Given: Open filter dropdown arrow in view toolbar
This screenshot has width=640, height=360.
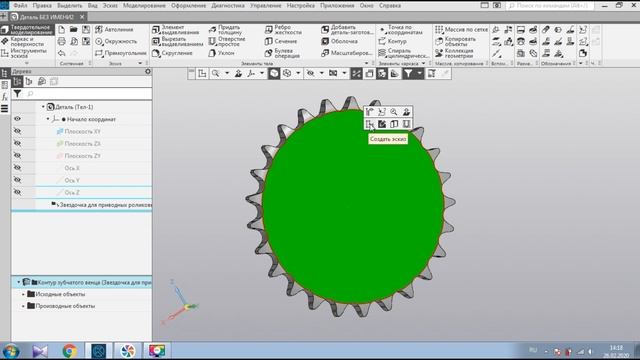Looking at the screenshot, I should 419,73.
